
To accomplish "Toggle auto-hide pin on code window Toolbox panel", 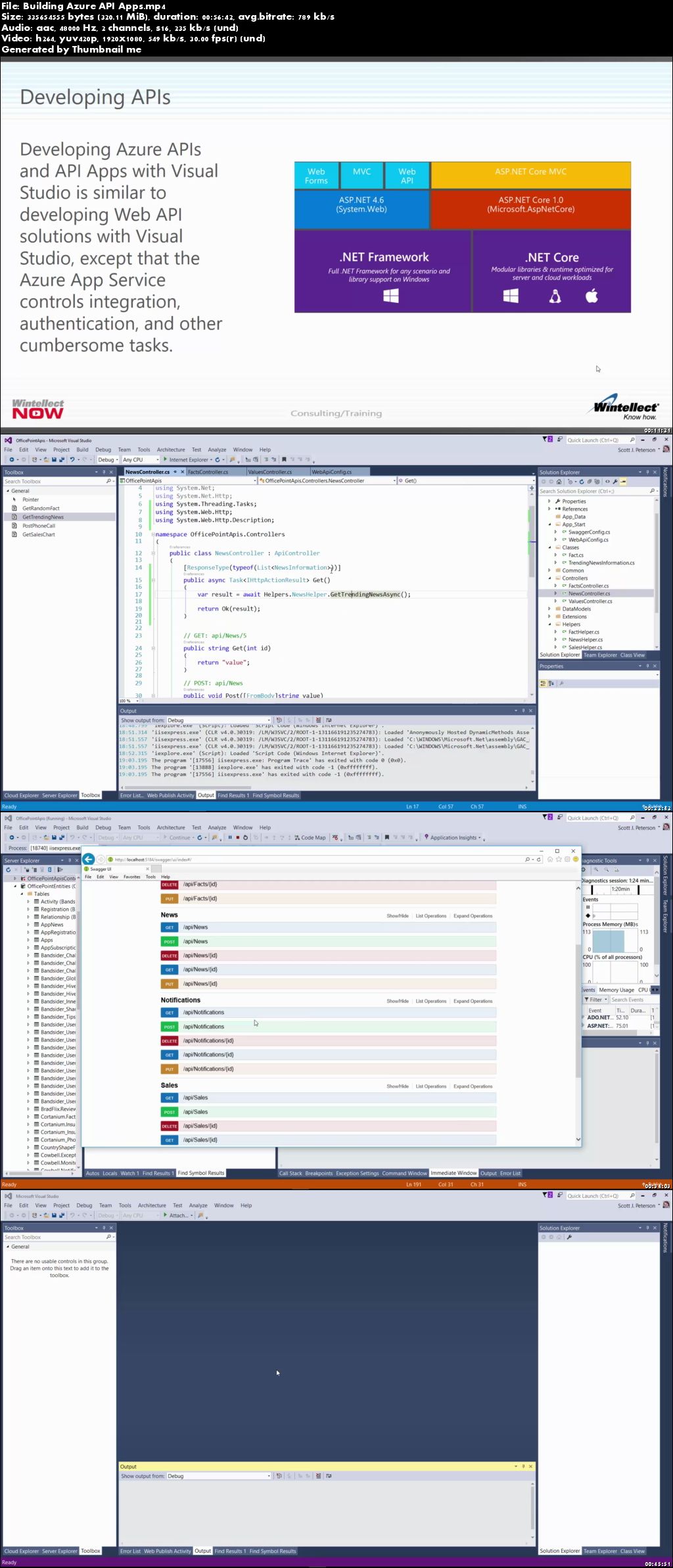I will point(104,472).
